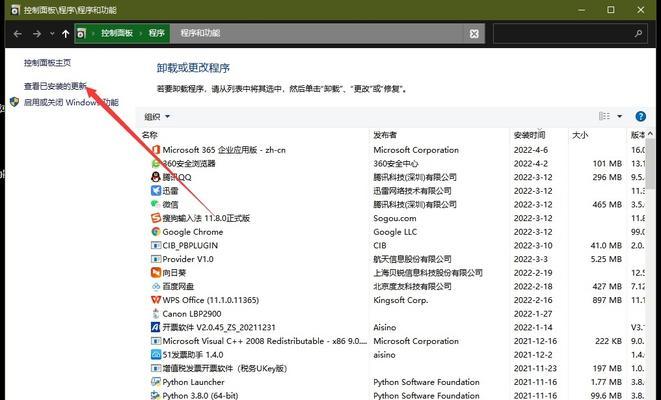Open the 组织 dropdown menu
Screen dimensions: 661x400
(157, 117)
